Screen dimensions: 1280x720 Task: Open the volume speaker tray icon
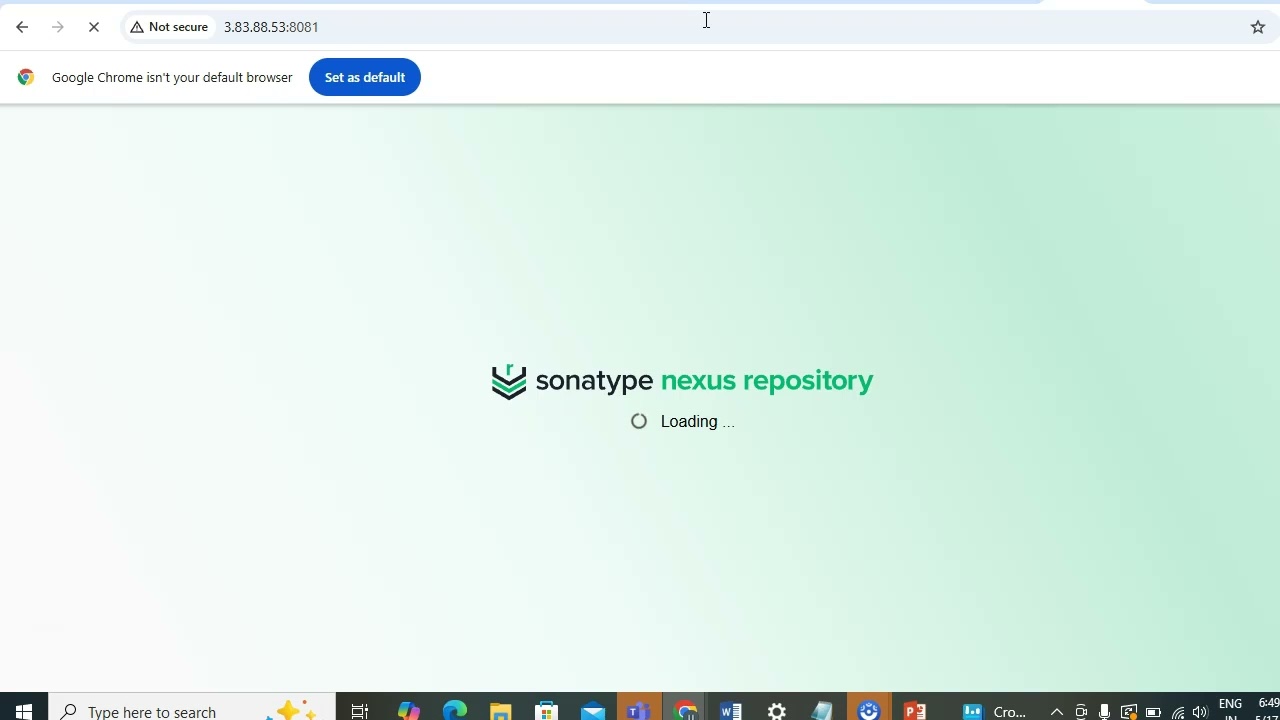click(1200, 712)
